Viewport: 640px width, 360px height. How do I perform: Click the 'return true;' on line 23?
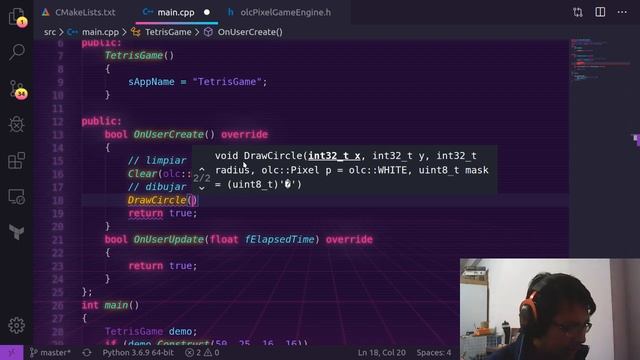point(163,266)
